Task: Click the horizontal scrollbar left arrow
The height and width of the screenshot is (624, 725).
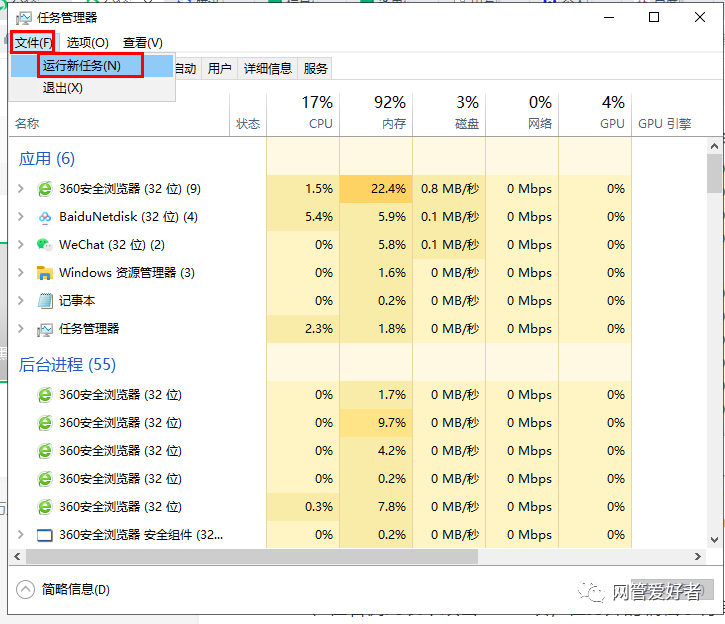Action: click(17, 557)
